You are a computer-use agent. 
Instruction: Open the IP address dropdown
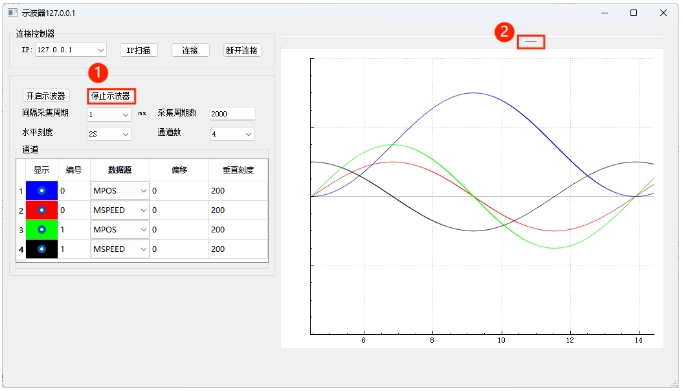click(x=71, y=50)
